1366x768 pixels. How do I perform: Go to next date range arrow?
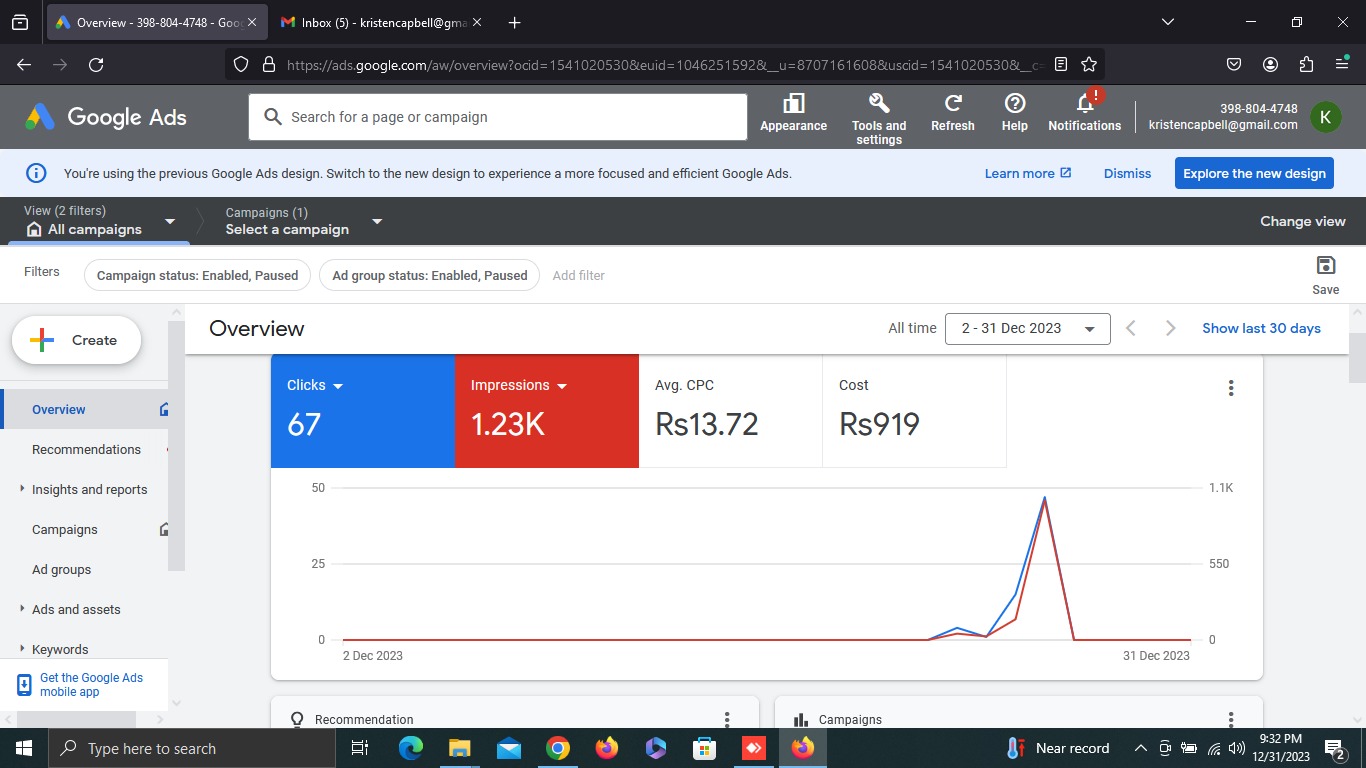[1170, 328]
